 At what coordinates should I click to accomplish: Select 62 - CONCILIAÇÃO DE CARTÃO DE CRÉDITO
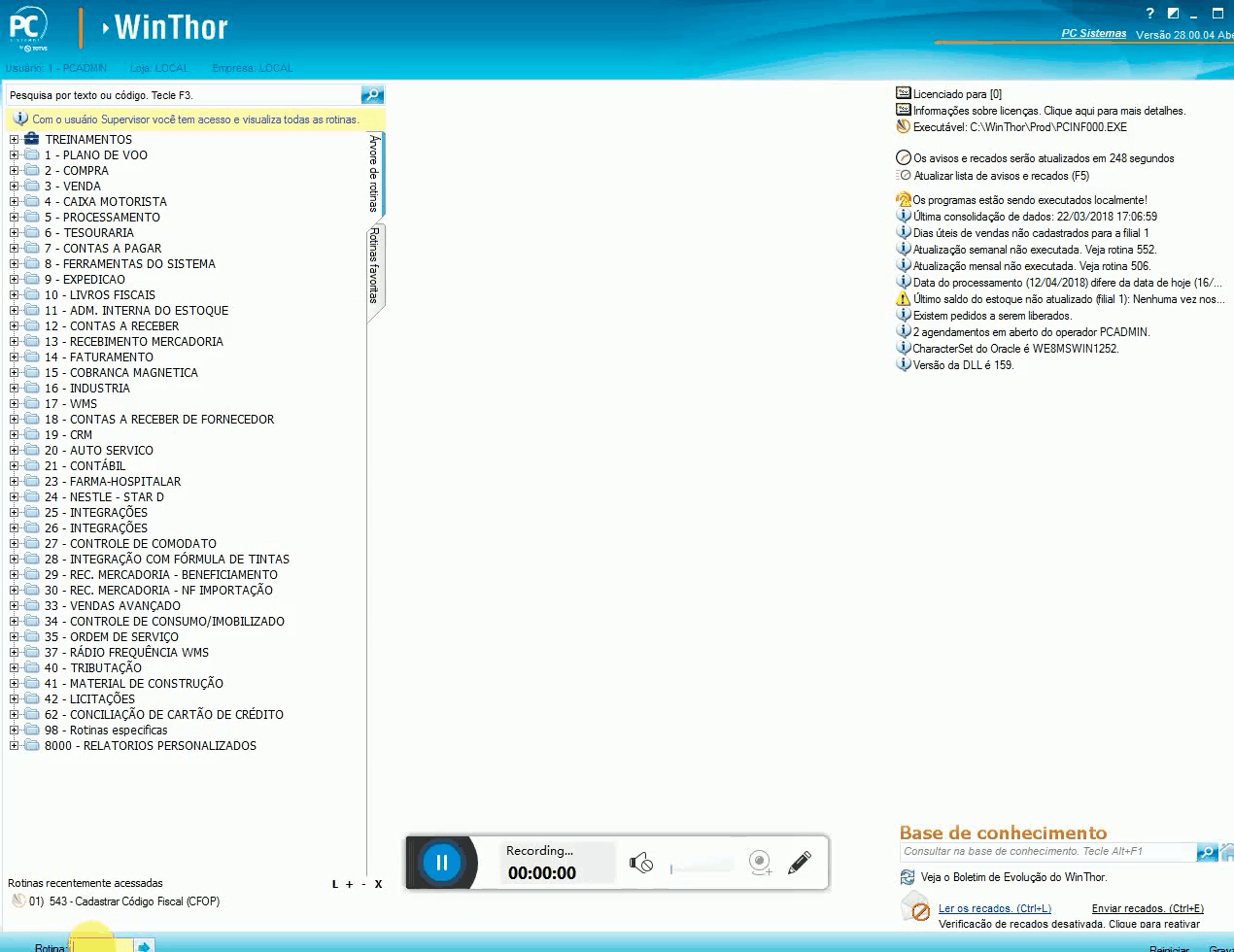click(x=164, y=715)
